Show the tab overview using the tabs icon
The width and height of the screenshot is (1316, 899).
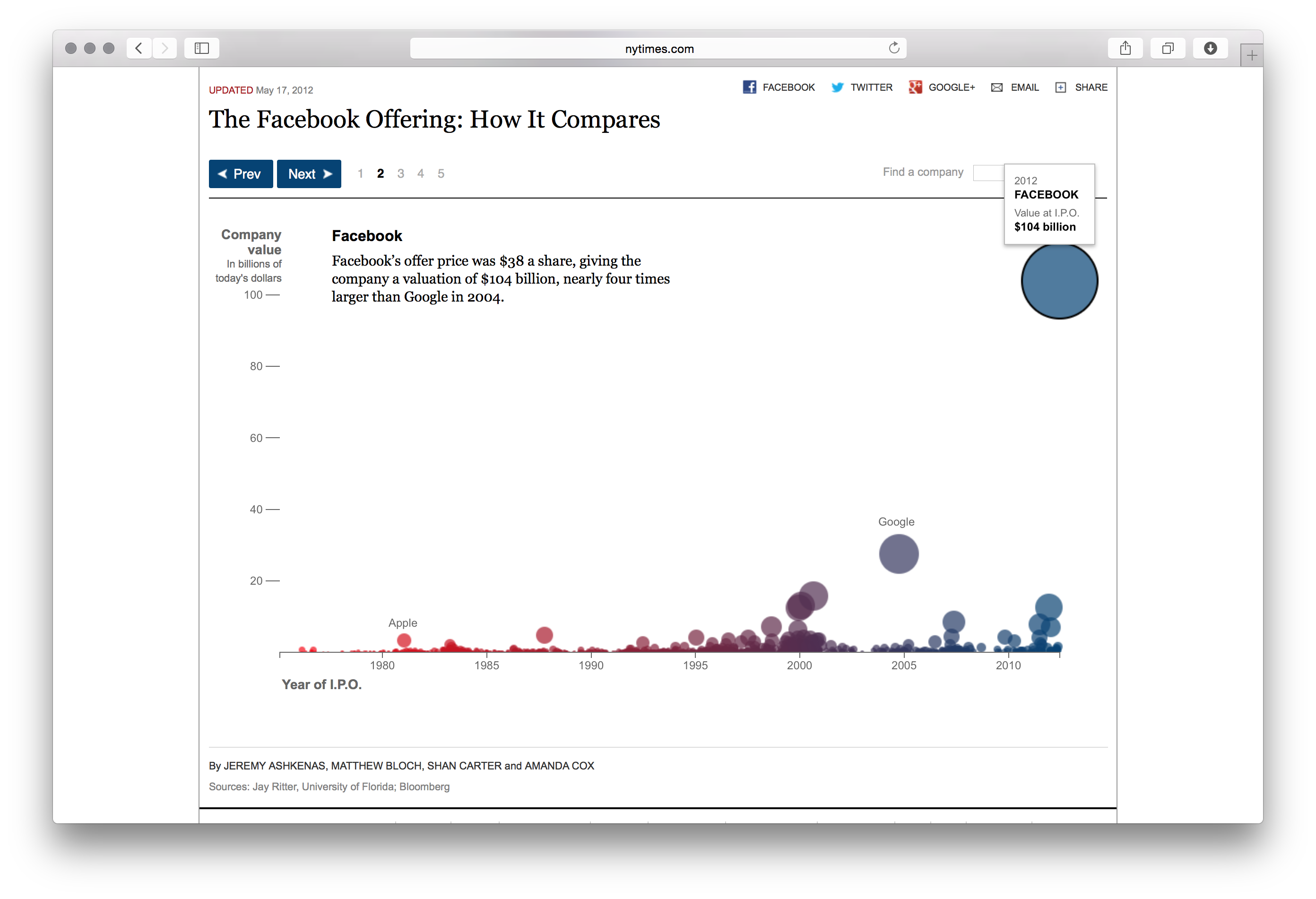(1168, 48)
